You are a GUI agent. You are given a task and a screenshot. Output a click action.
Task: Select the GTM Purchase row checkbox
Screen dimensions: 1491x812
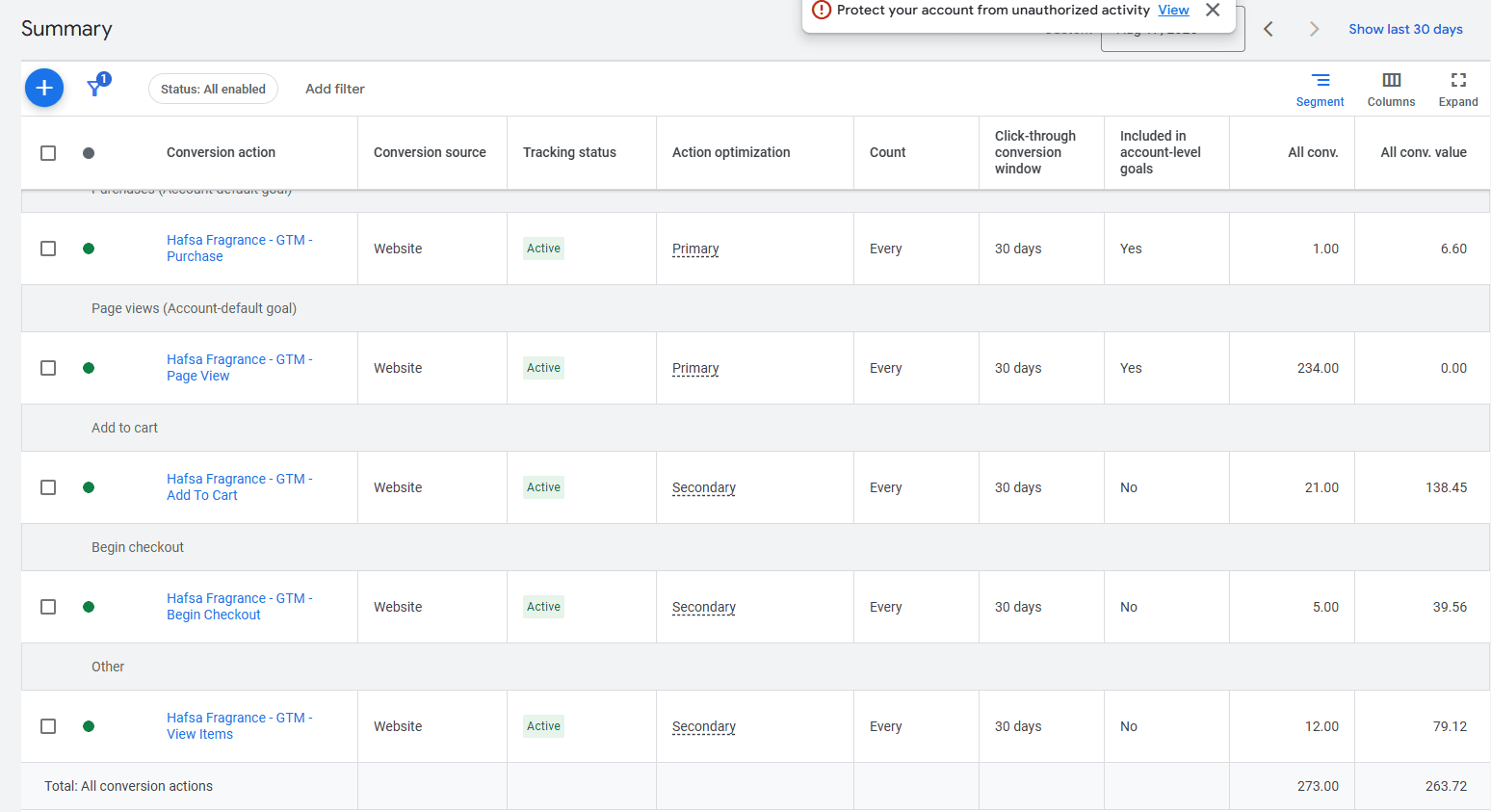48,249
